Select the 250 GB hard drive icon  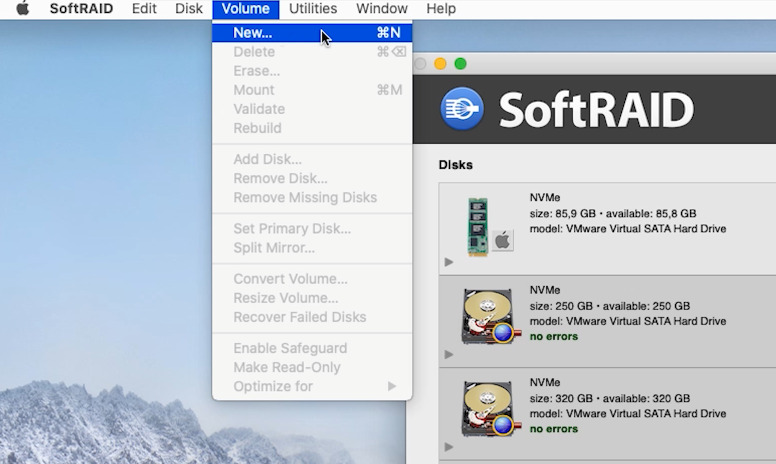click(491, 317)
